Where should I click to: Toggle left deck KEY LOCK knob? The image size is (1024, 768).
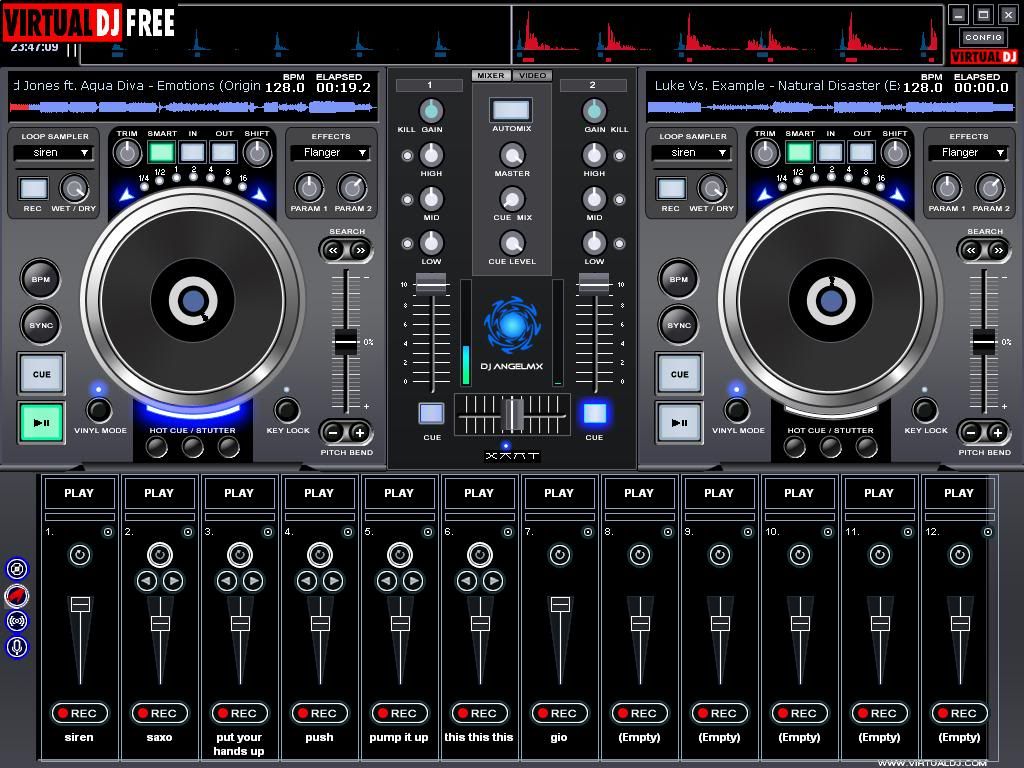point(287,410)
